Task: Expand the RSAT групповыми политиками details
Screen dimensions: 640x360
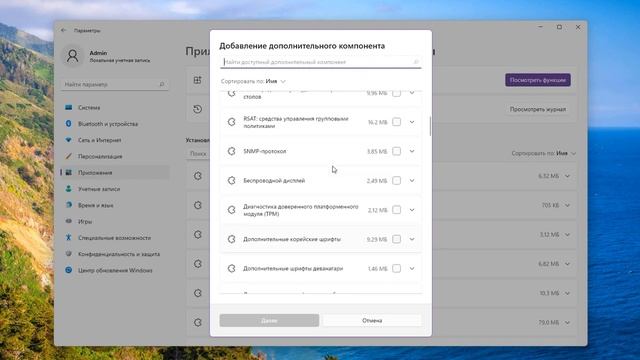Action: tap(412, 122)
